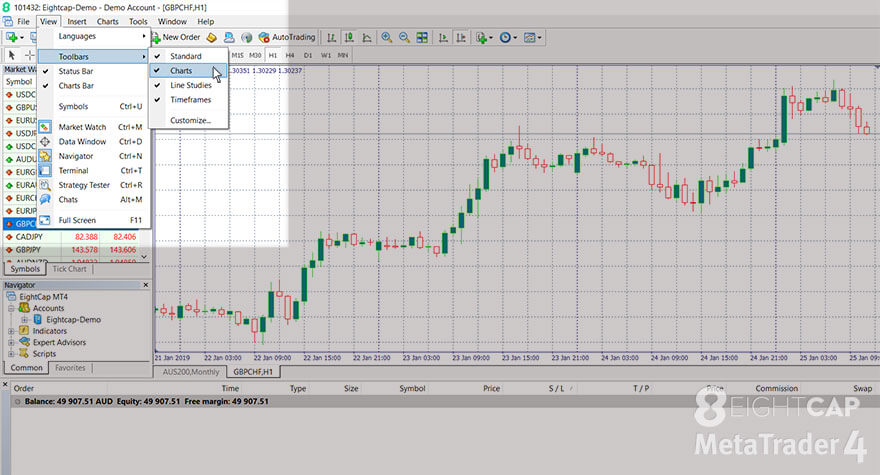Expand the Indicators tree node
880x475 pixels.
click(11, 331)
